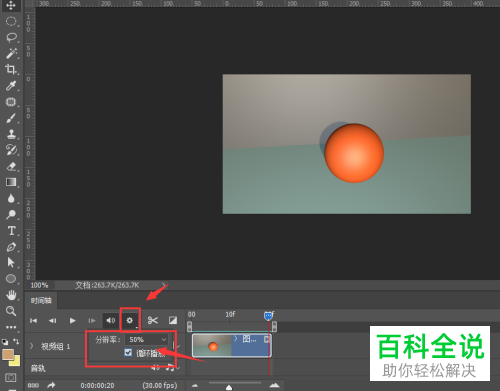Step back to the previous frame
Image resolution: width=500 pixels, height=391 pixels.
(x=53, y=321)
